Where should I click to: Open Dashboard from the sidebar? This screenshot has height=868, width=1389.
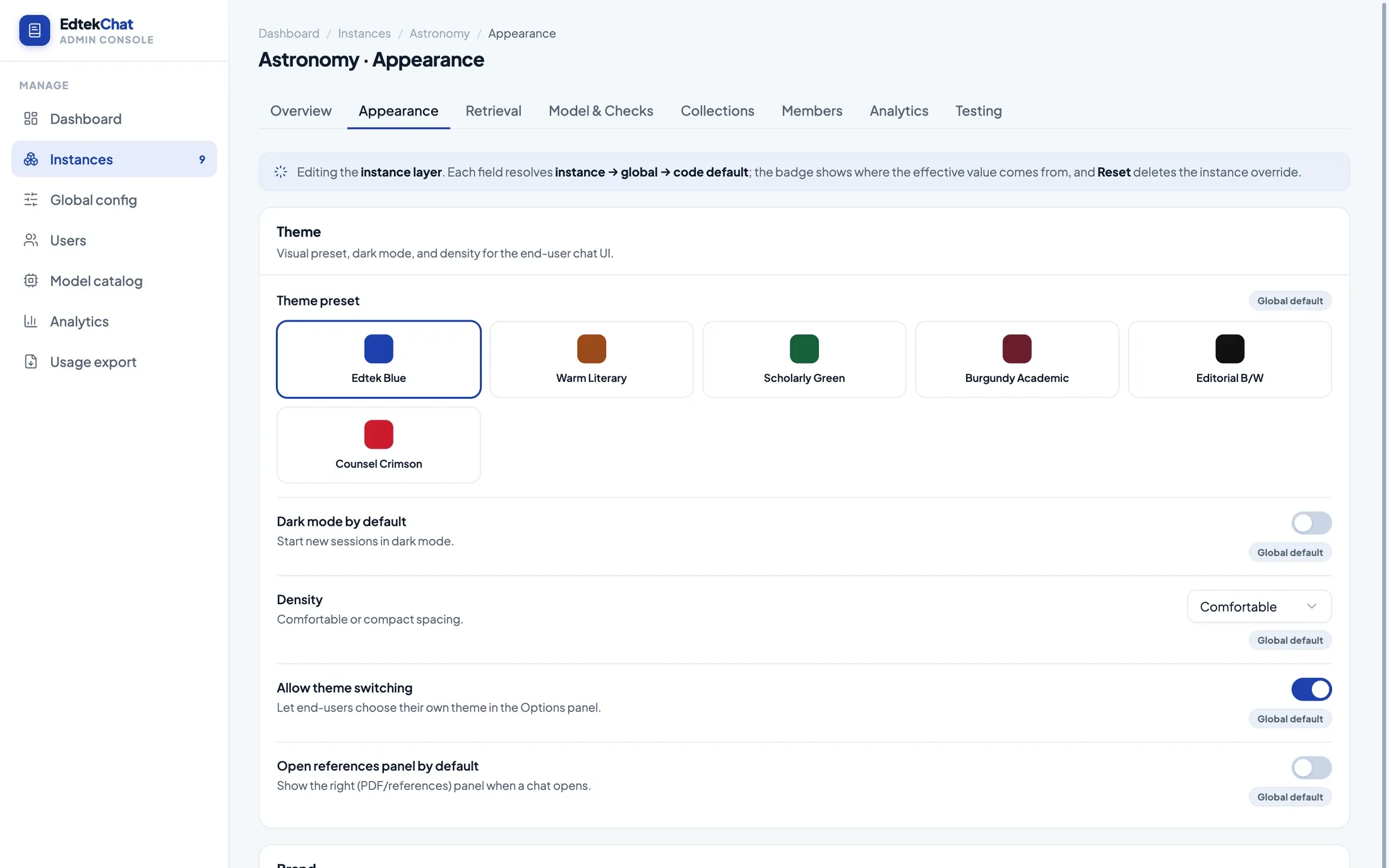point(114,119)
